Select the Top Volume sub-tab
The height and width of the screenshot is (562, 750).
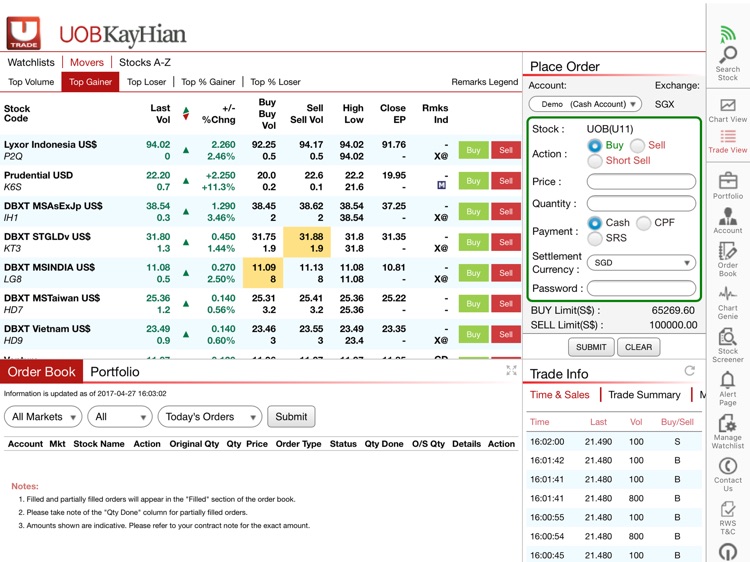click(x=31, y=82)
